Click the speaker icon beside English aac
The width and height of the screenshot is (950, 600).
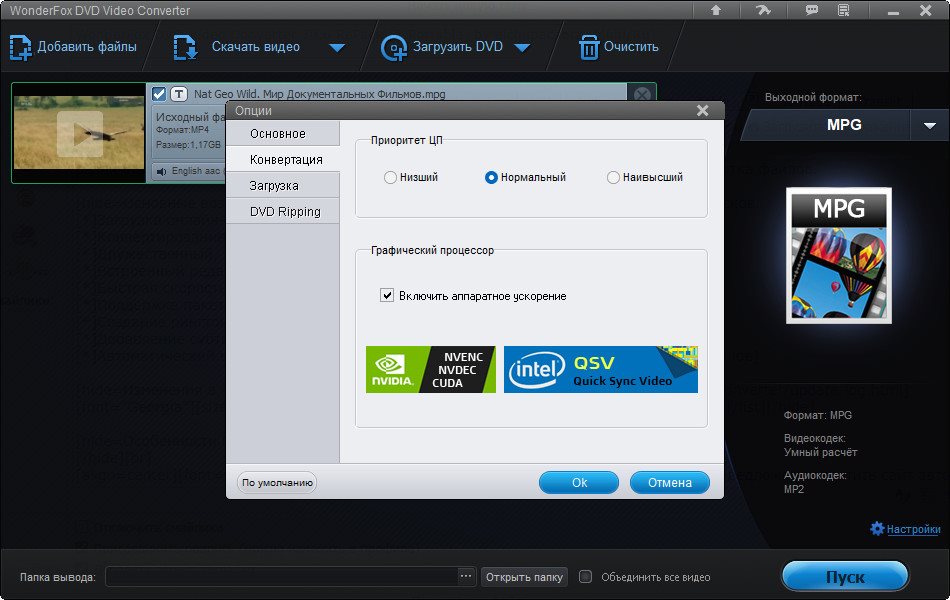pos(161,172)
